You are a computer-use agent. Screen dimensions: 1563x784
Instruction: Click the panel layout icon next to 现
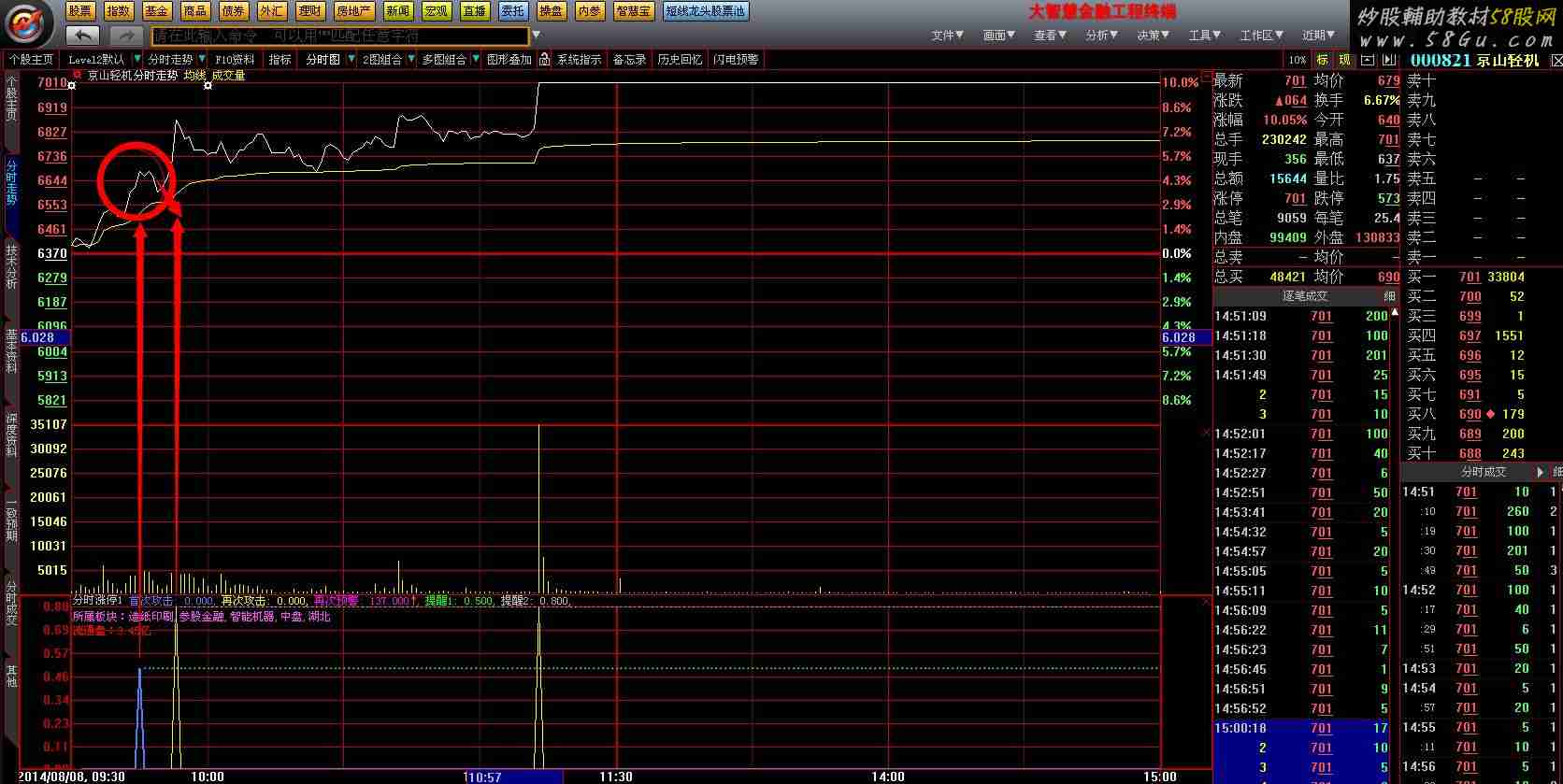(1368, 60)
